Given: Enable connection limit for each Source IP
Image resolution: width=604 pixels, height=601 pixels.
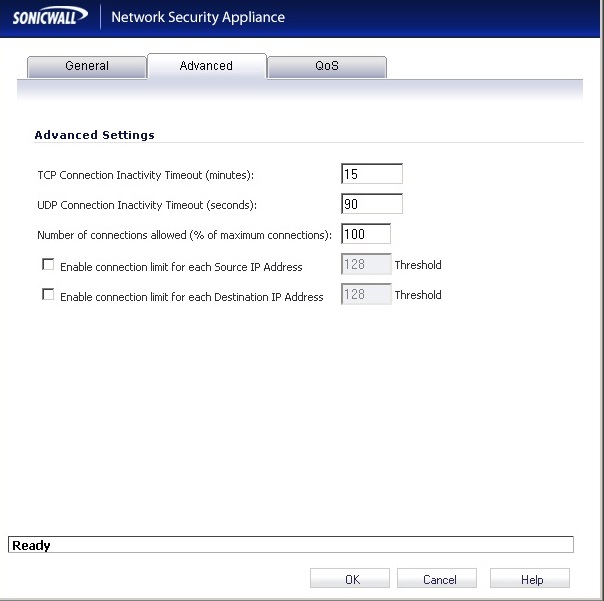Looking at the screenshot, I should (48, 264).
